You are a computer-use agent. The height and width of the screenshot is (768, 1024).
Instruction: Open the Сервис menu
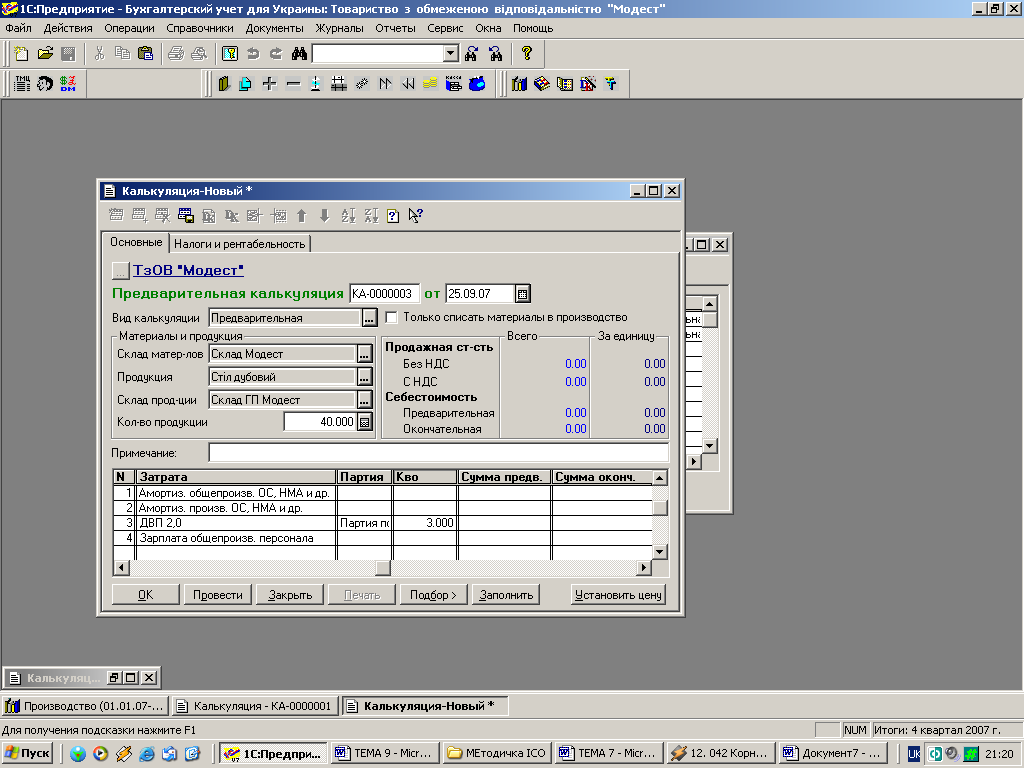[445, 28]
